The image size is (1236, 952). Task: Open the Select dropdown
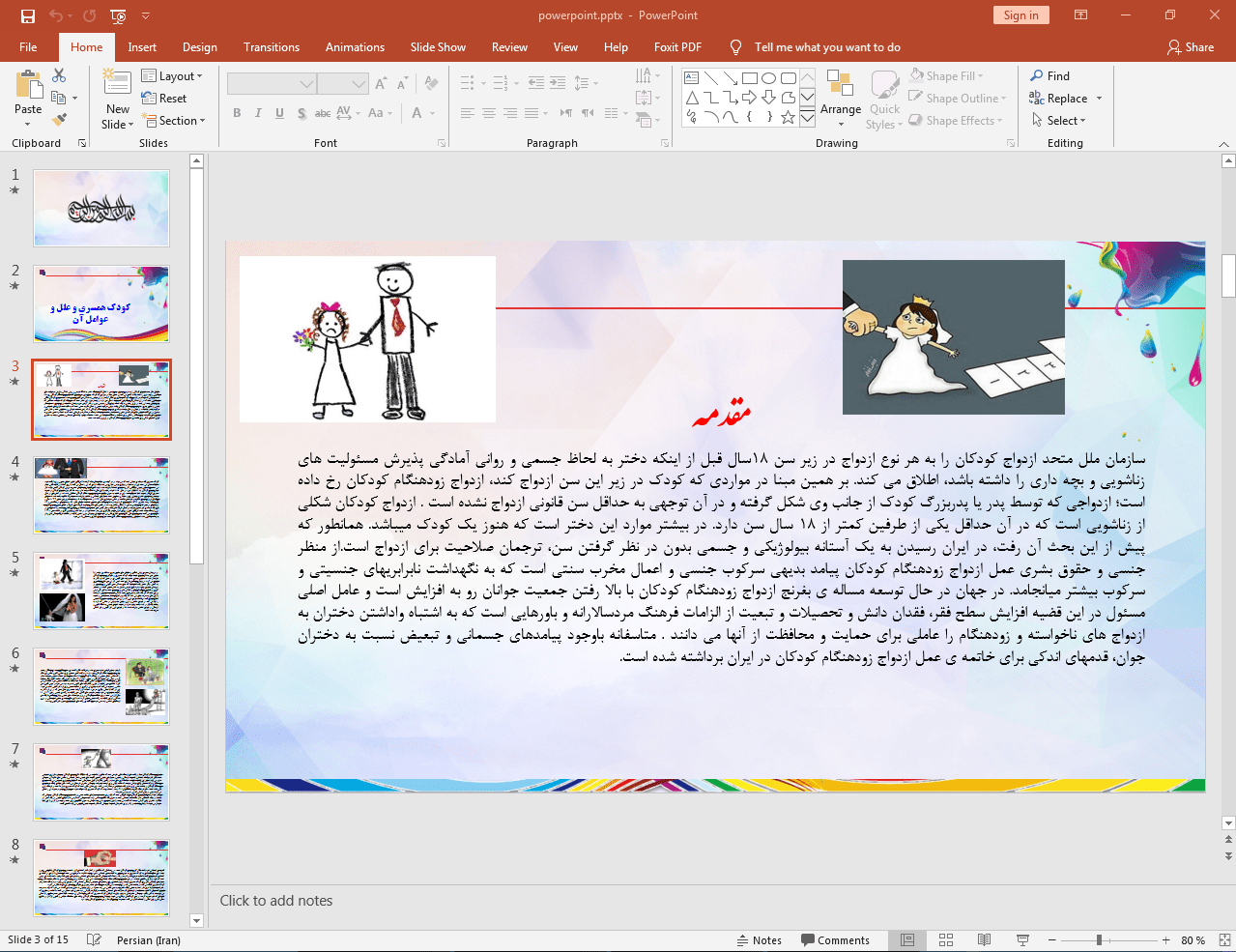[1059, 121]
